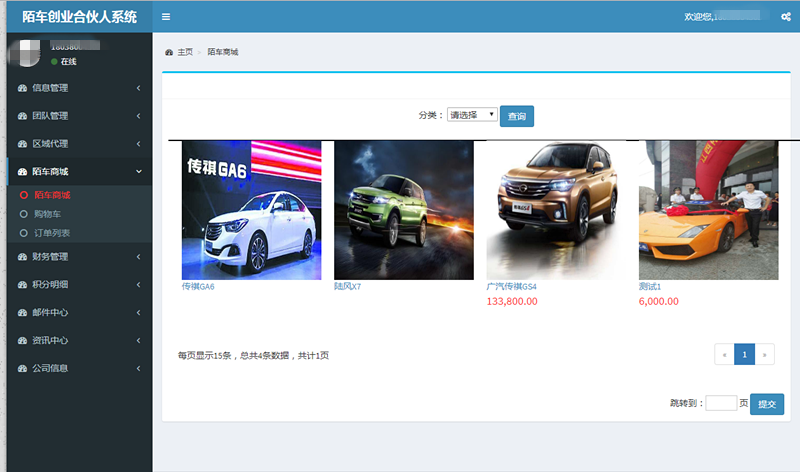
Task: Select page 1 in pagination
Action: click(744, 355)
